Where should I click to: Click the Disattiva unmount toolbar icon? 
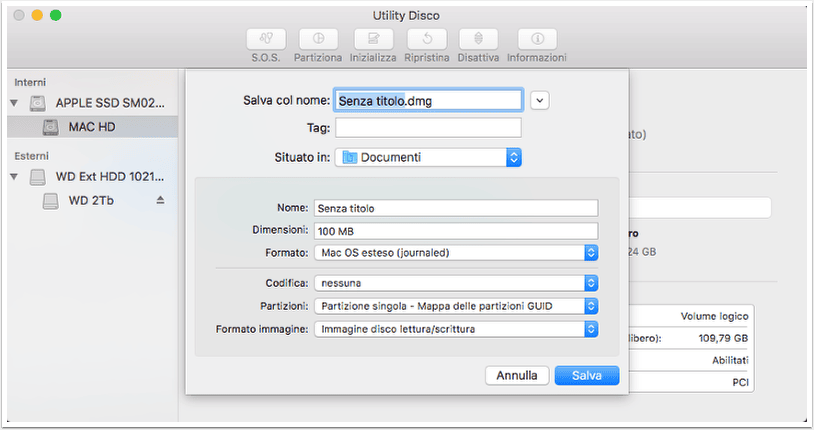[x=478, y=39]
